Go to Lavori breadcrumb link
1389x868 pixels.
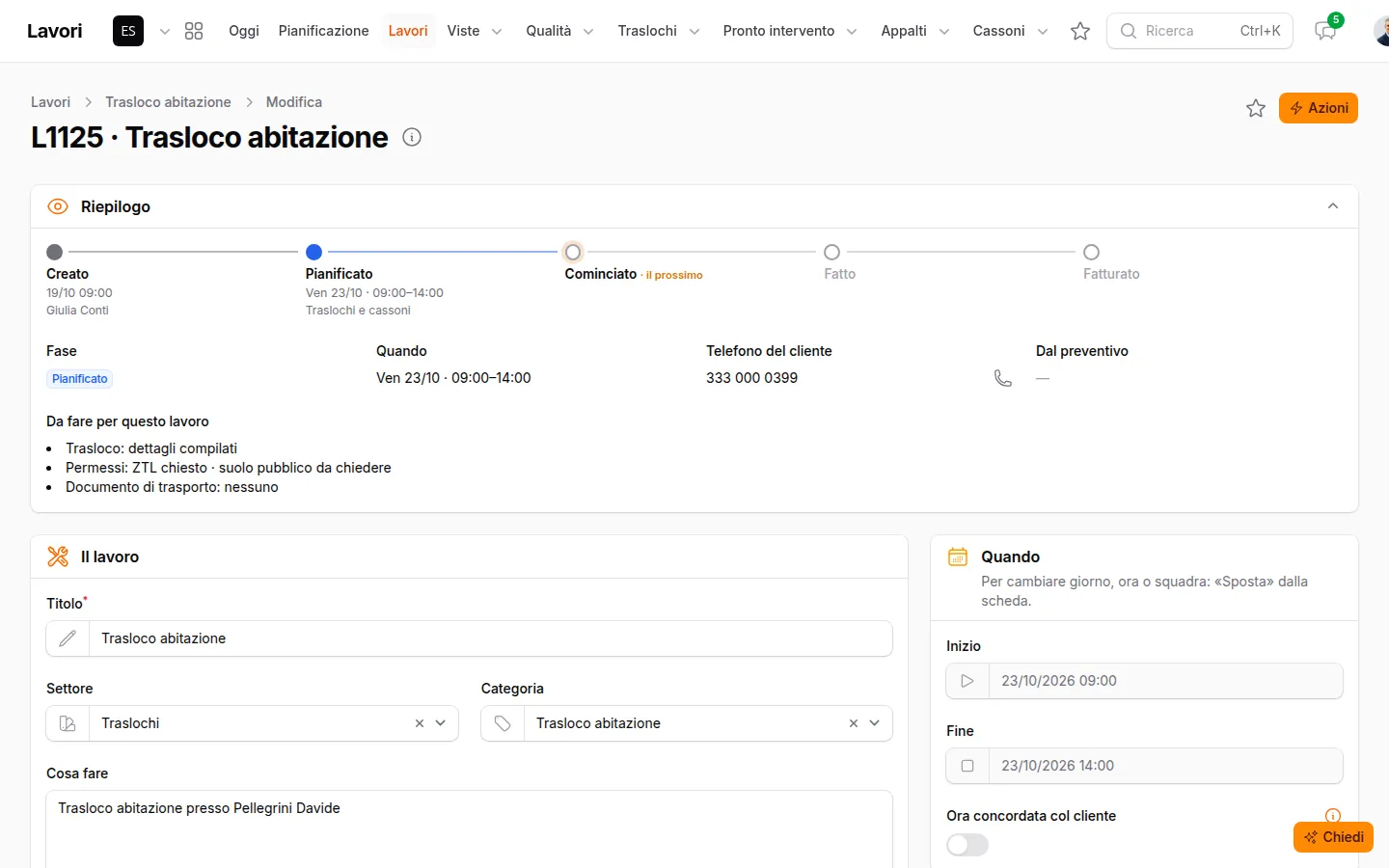point(50,102)
